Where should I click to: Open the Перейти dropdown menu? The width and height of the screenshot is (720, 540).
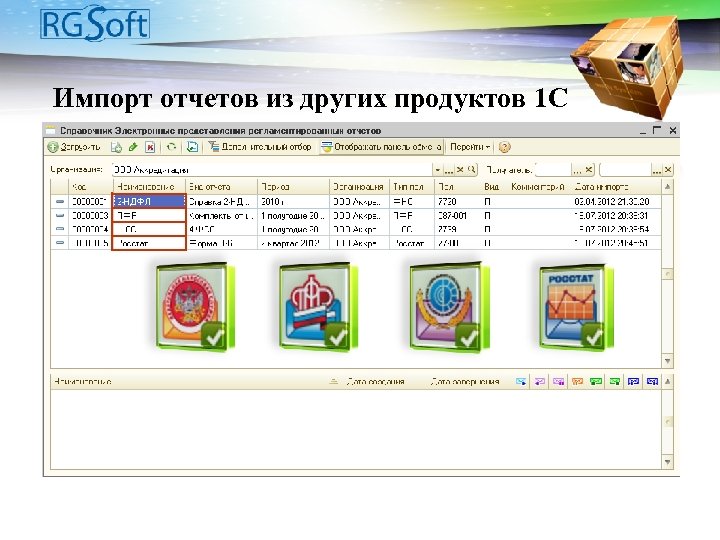(470, 147)
